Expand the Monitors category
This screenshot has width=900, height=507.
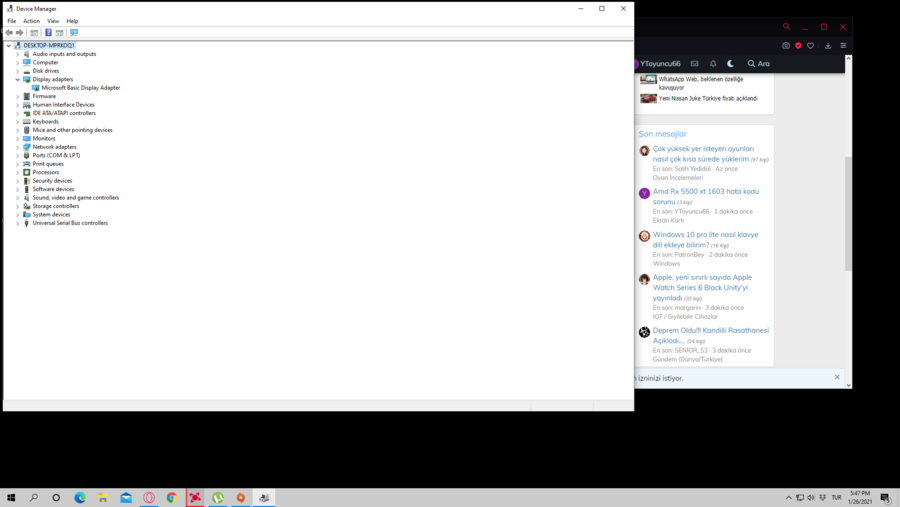point(17,138)
